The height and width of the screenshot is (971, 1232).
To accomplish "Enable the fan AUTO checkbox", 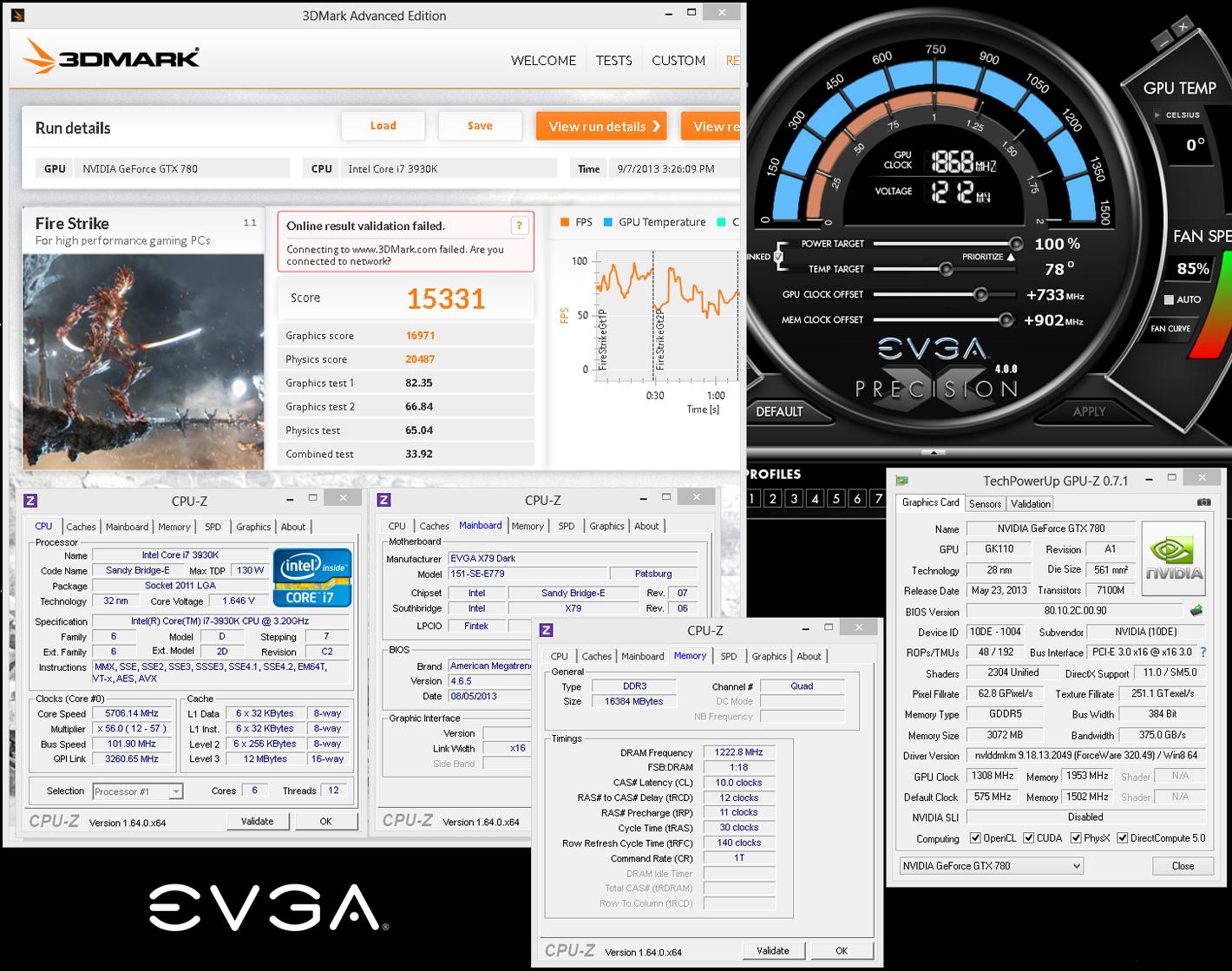I will tap(1169, 299).
